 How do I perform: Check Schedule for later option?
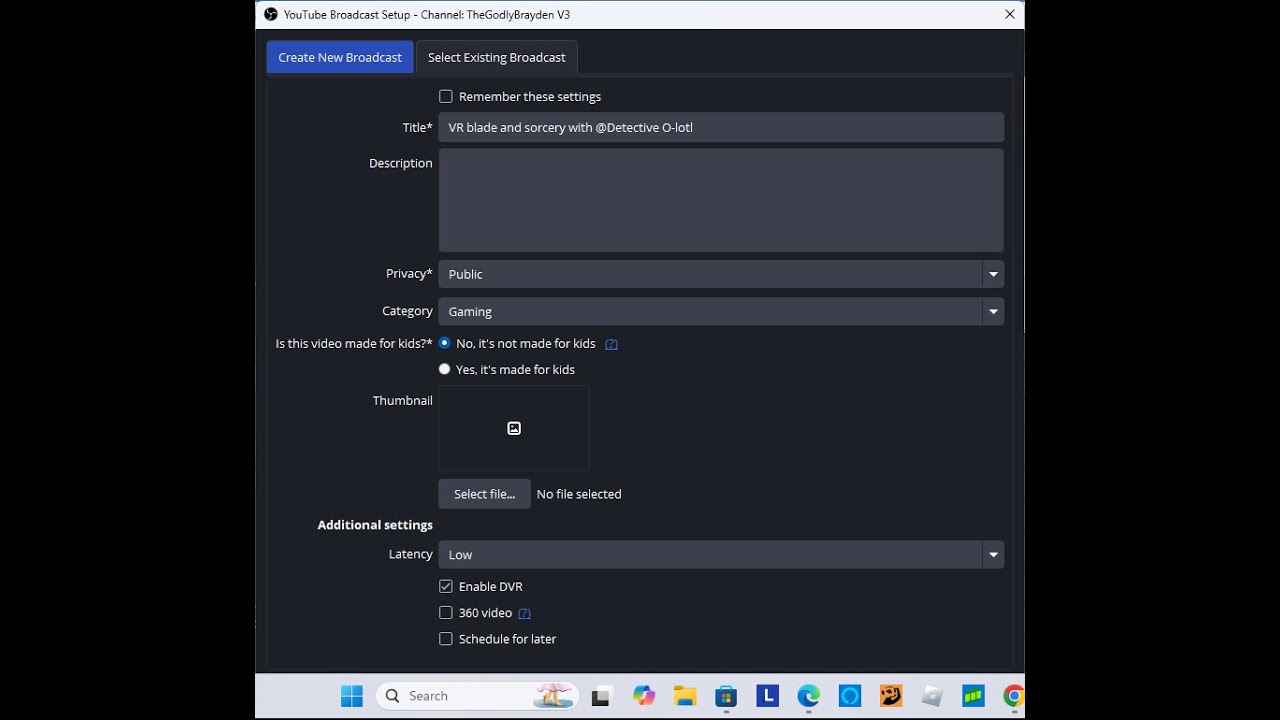tap(446, 639)
